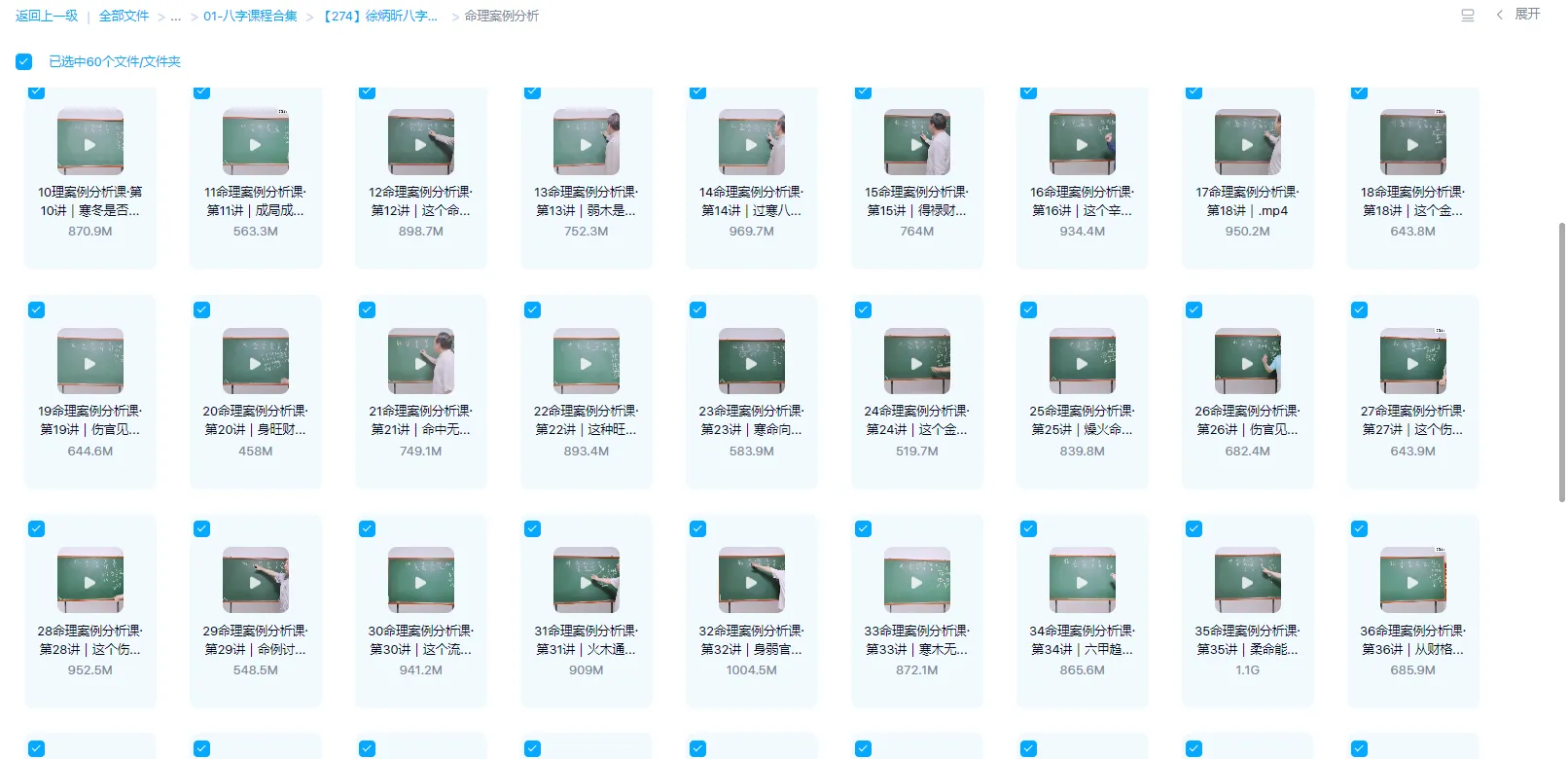Play the 12命理案例分析课 第12讲 video
Viewport: 1568px width, 759px height.
pyautogui.click(x=420, y=144)
